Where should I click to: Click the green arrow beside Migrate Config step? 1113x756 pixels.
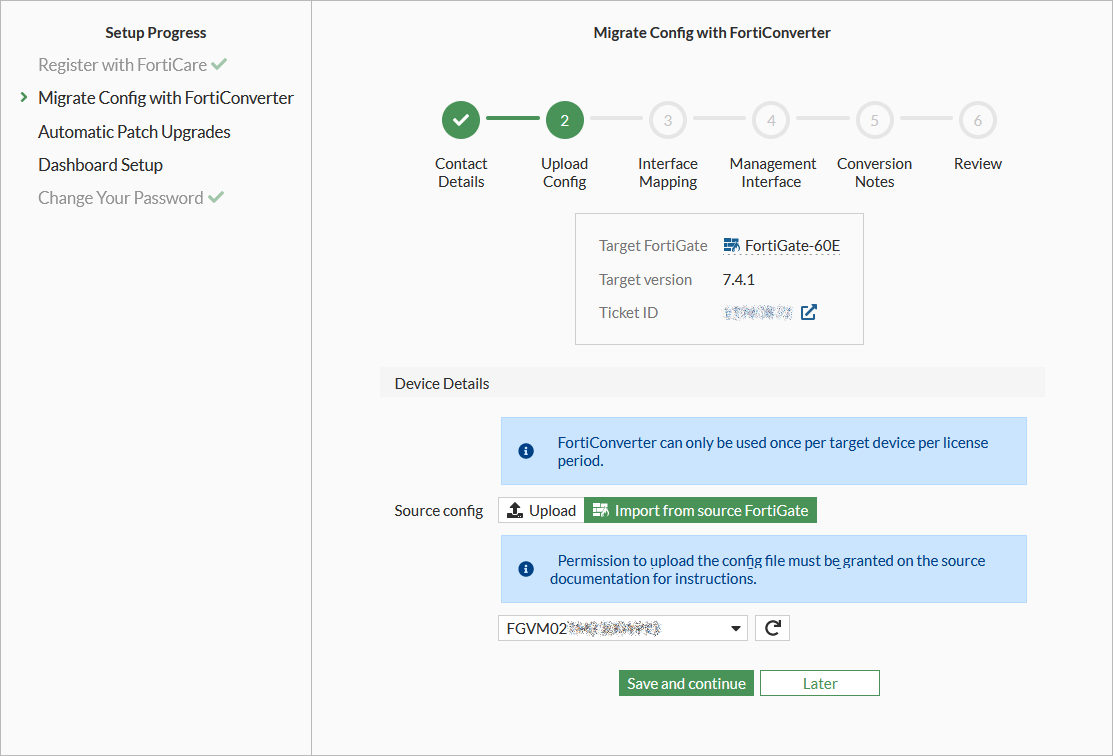(x=22, y=97)
